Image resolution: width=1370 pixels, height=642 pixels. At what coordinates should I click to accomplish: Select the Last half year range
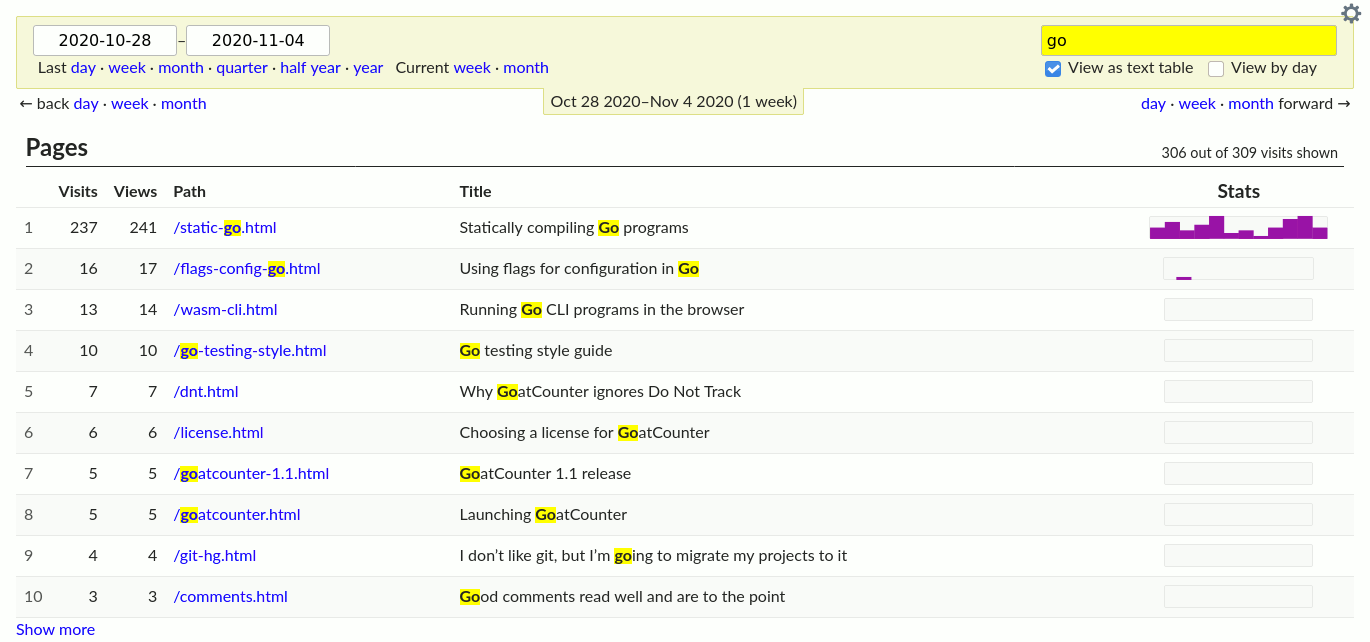[310, 68]
